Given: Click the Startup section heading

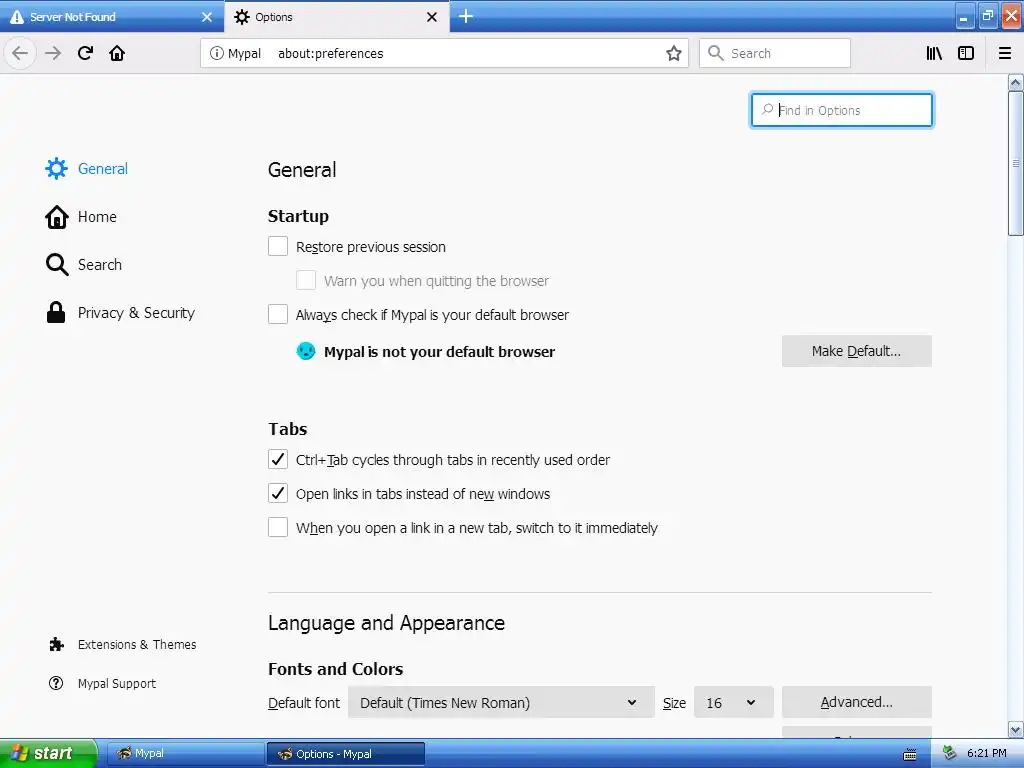Looking at the screenshot, I should pos(298,216).
